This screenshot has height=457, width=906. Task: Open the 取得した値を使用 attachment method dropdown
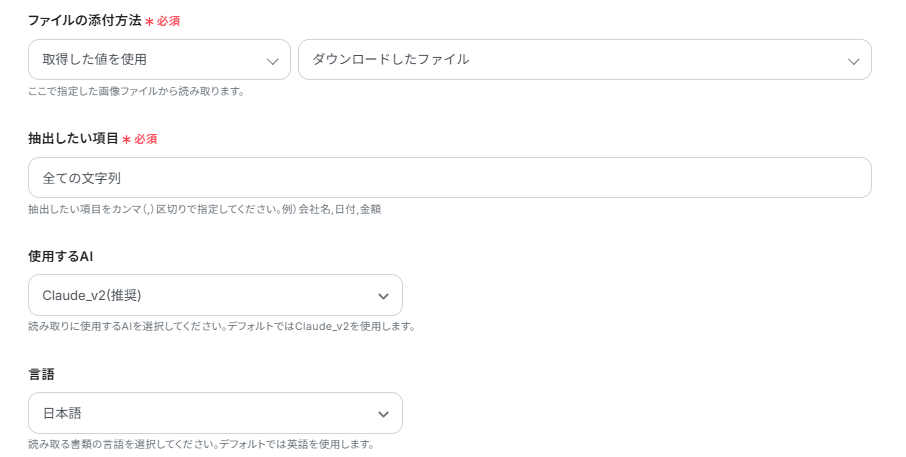tap(159, 60)
